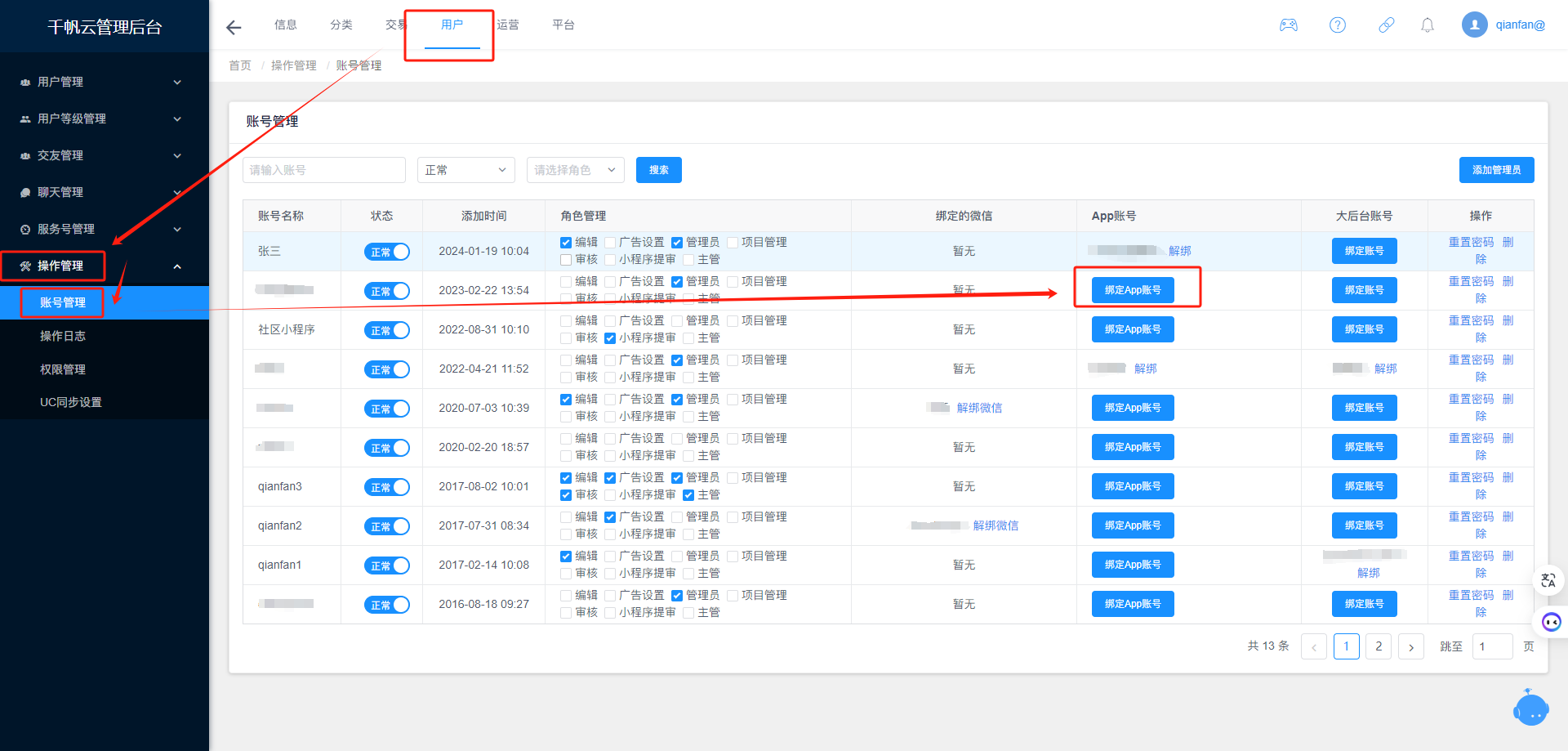This screenshot has height=751, width=1568.
Task: Open the chat robot face floating icon
Action: coord(1552,622)
